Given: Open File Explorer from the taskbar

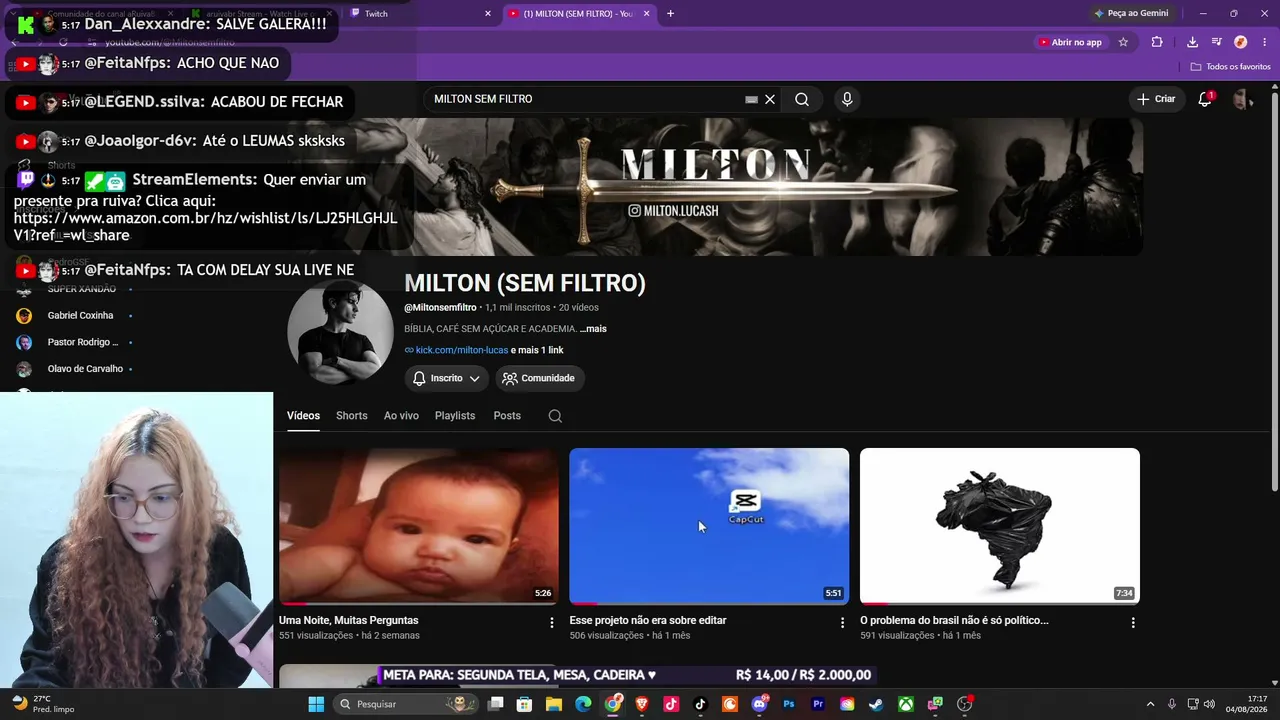Looking at the screenshot, I should coord(553,704).
